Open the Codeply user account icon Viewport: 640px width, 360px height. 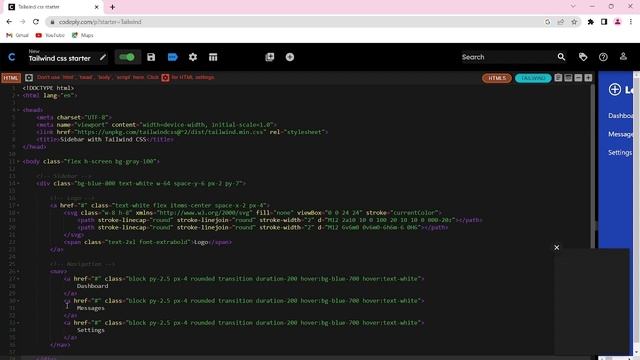623,57
